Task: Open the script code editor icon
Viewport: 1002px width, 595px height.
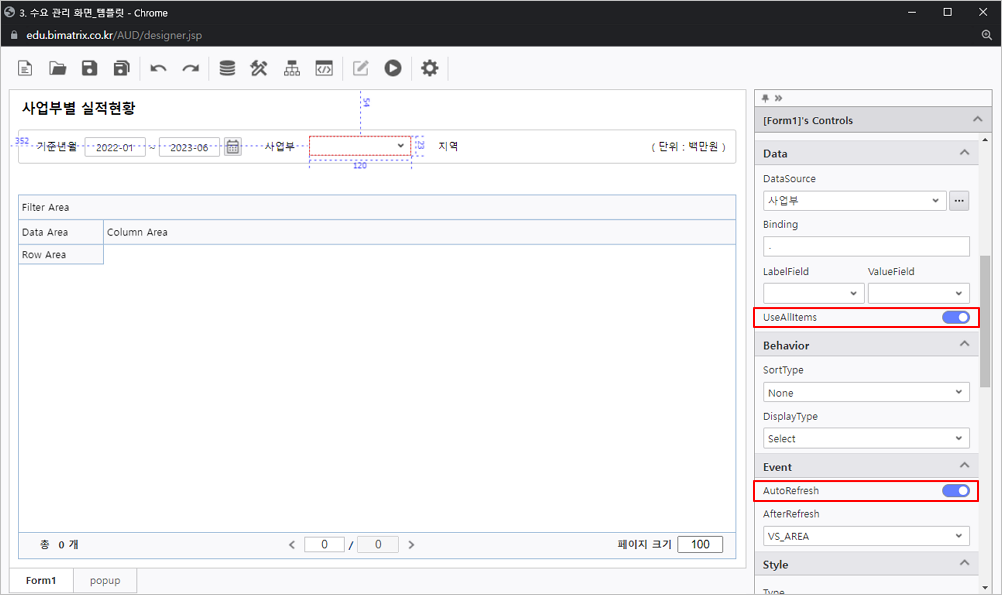Action: click(x=323, y=68)
